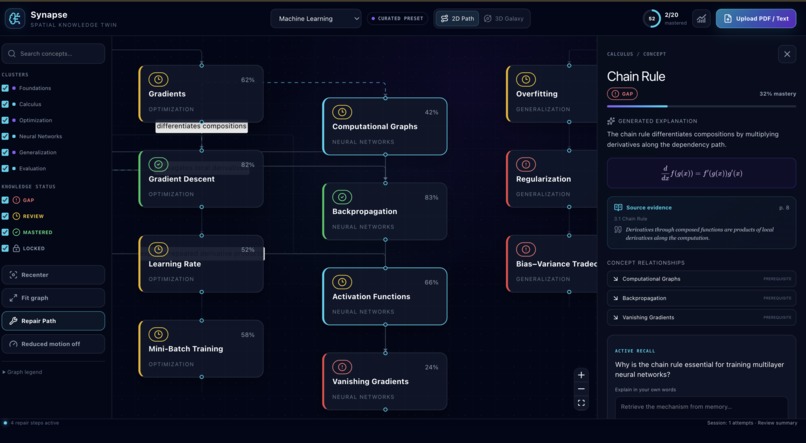Click the arrow icon beside Vanishing Gradients relationship
This screenshot has width=806, height=443.
pos(615,318)
